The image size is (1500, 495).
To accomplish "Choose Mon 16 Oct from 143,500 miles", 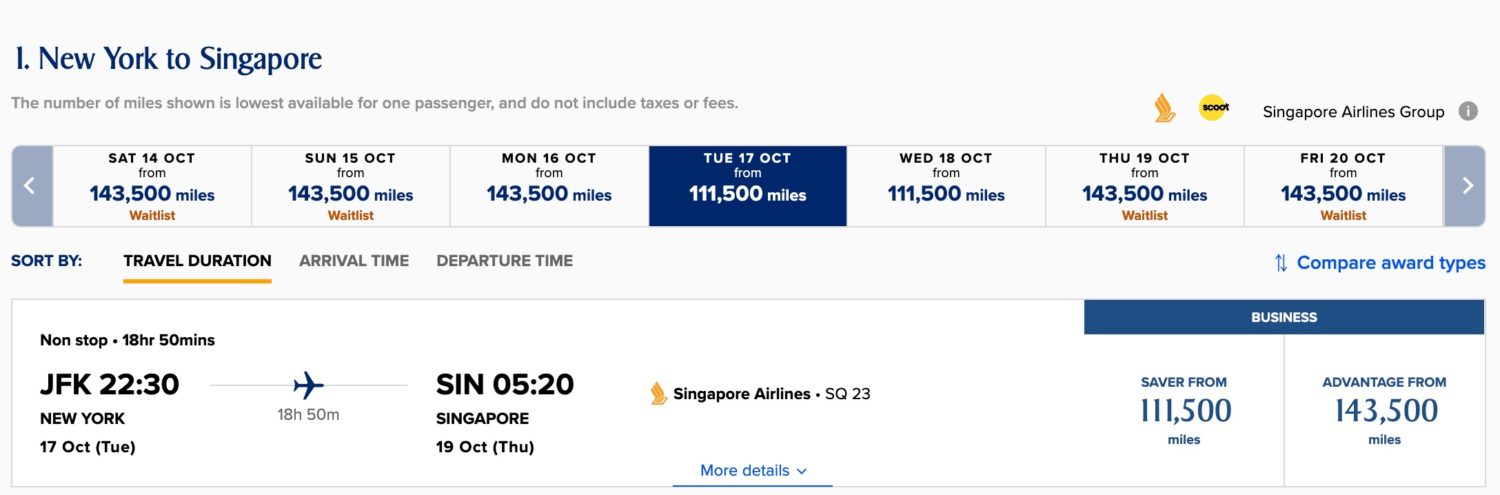I will 549,186.
